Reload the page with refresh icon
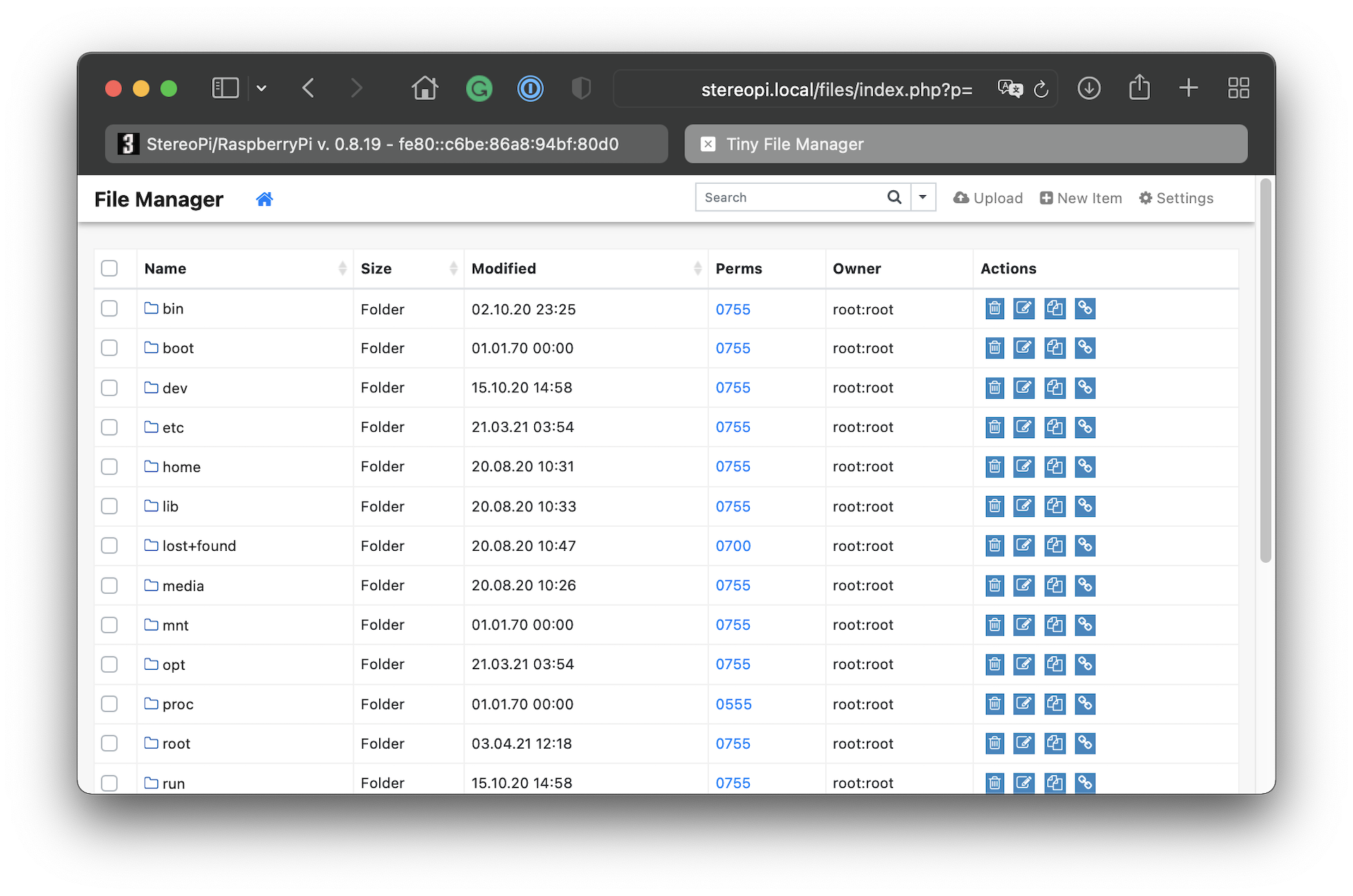 pyautogui.click(x=1041, y=89)
